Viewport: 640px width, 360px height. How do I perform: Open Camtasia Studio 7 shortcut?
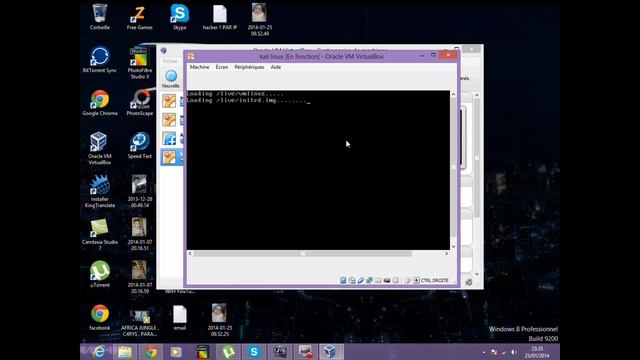pyautogui.click(x=100, y=234)
